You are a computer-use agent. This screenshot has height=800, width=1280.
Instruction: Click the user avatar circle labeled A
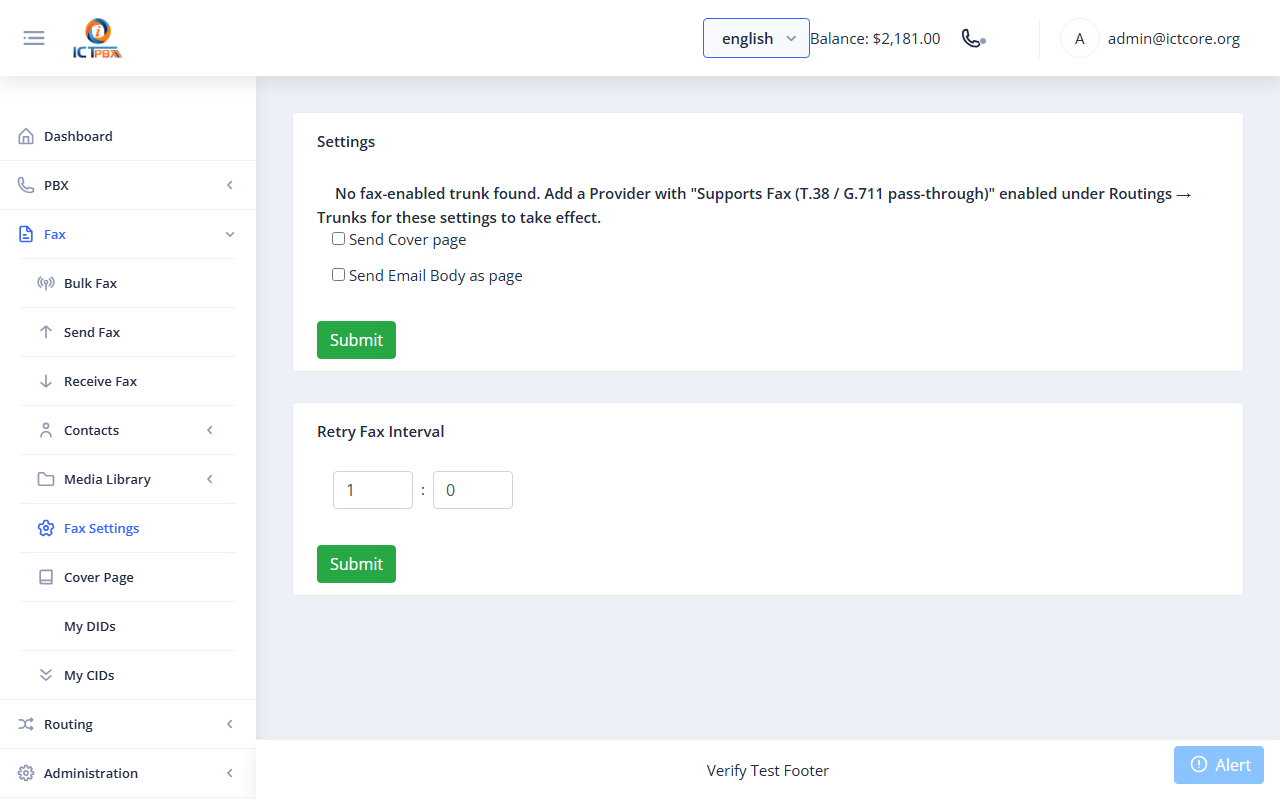click(1079, 38)
